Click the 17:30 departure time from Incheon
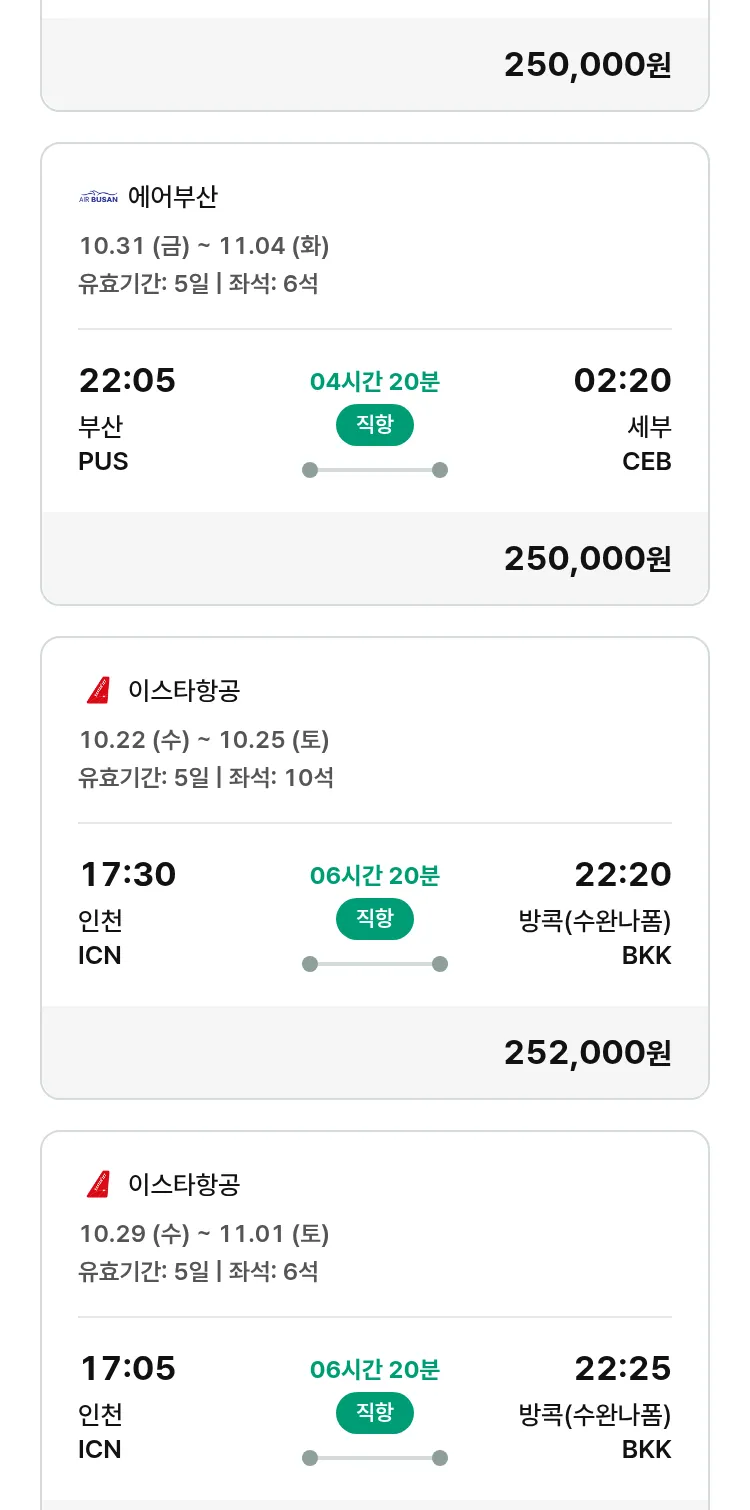This screenshot has height=1510, width=750. click(x=127, y=875)
